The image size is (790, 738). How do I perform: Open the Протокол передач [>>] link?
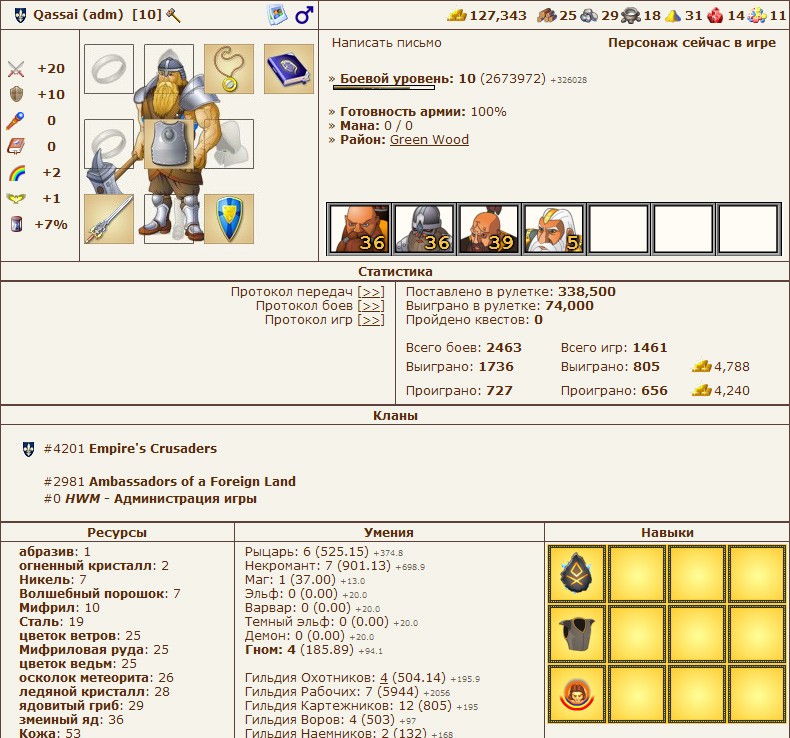coord(371,292)
